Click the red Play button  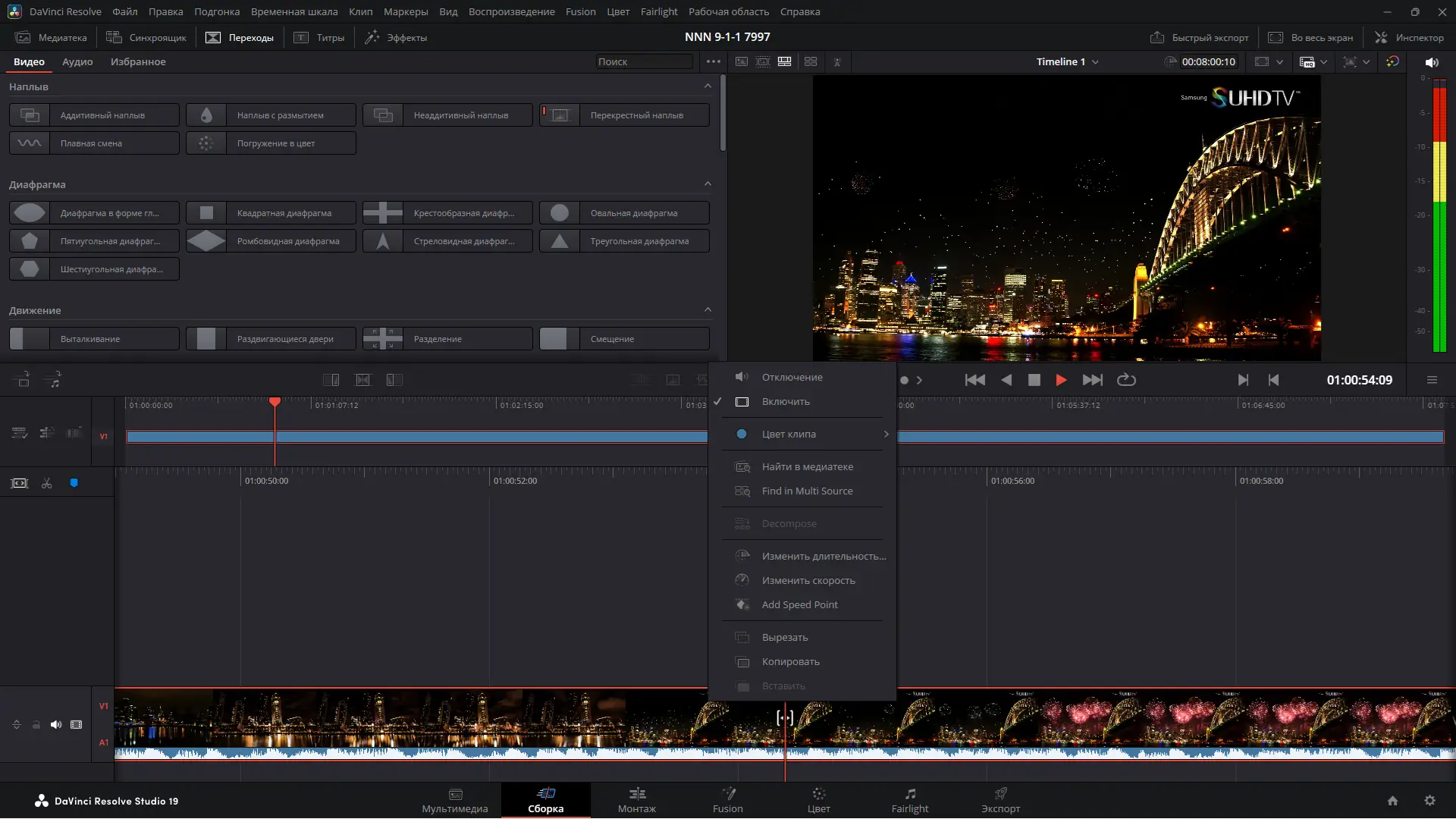[x=1061, y=380]
